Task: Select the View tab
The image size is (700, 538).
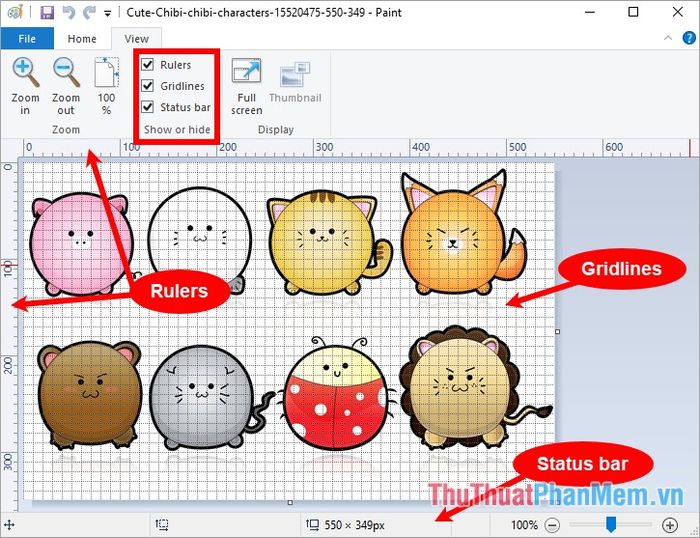Action: click(136, 39)
